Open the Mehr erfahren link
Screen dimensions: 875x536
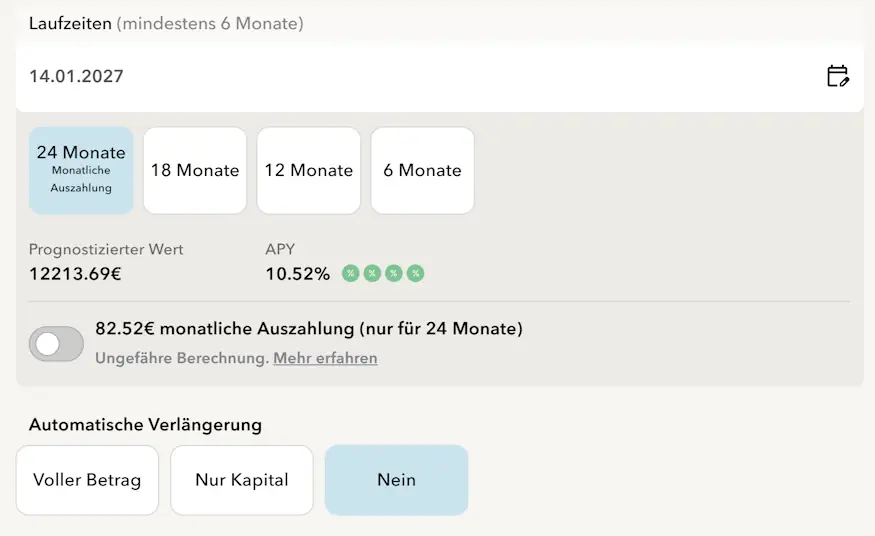[325, 358]
